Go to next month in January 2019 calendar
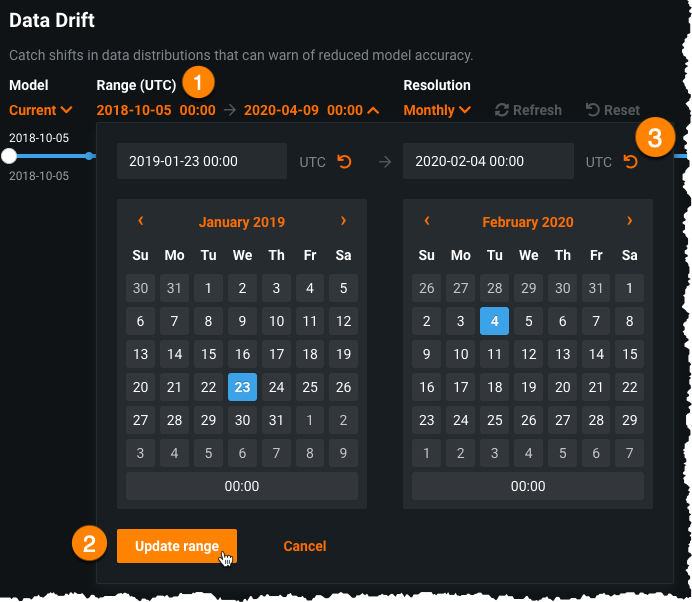The height and width of the screenshot is (602, 692). point(343,221)
